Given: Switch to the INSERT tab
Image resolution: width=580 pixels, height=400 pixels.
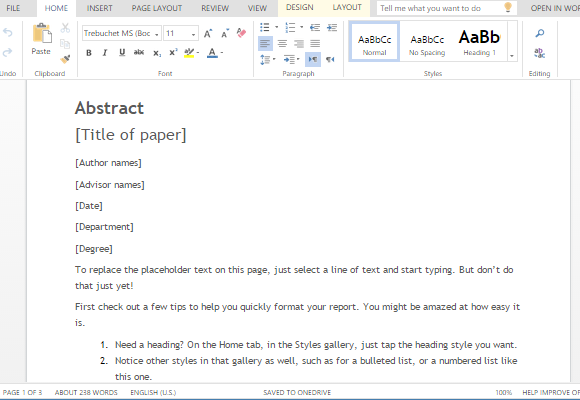Looking at the screenshot, I should pos(100,8).
